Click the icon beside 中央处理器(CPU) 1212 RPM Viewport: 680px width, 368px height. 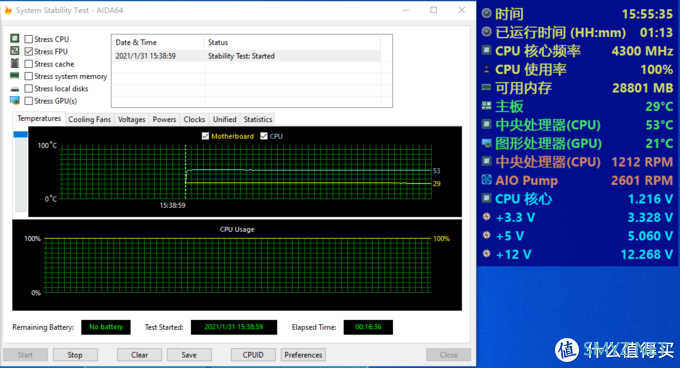487,162
